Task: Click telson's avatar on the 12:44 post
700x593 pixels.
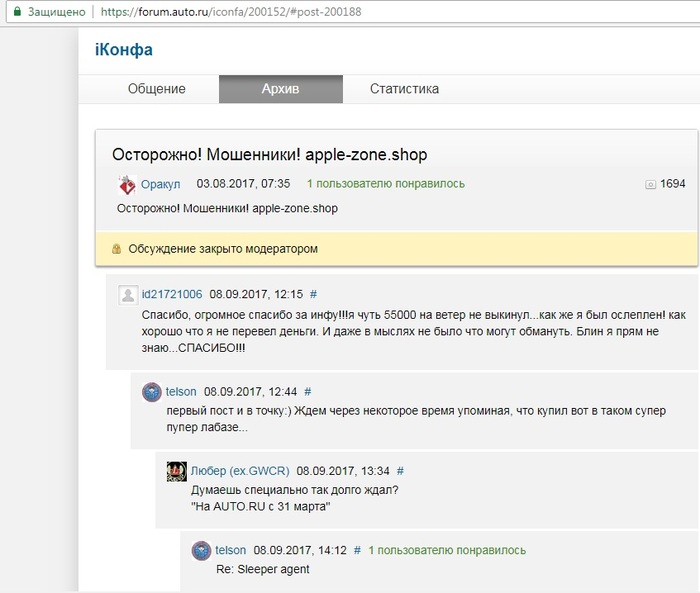Action: [152, 392]
